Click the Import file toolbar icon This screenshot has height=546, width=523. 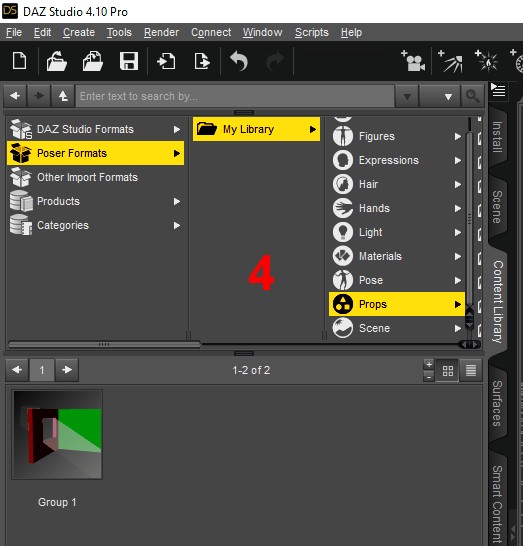click(166, 61)
